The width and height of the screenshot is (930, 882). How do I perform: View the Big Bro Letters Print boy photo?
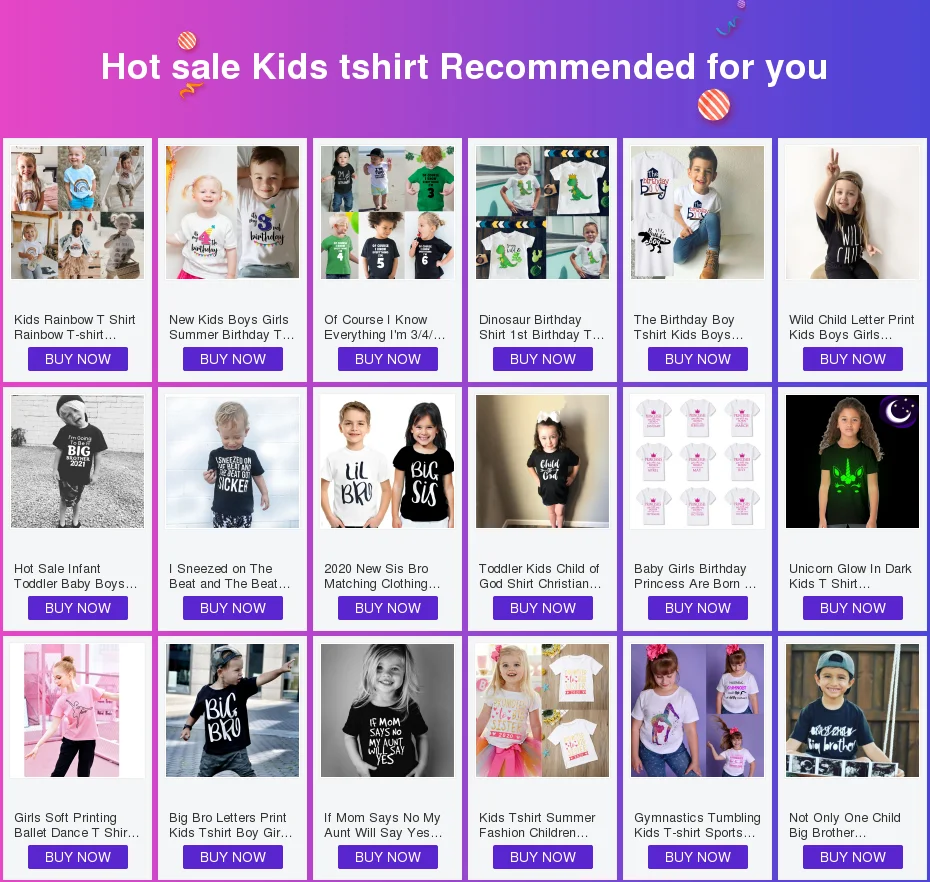coord(232,711)
